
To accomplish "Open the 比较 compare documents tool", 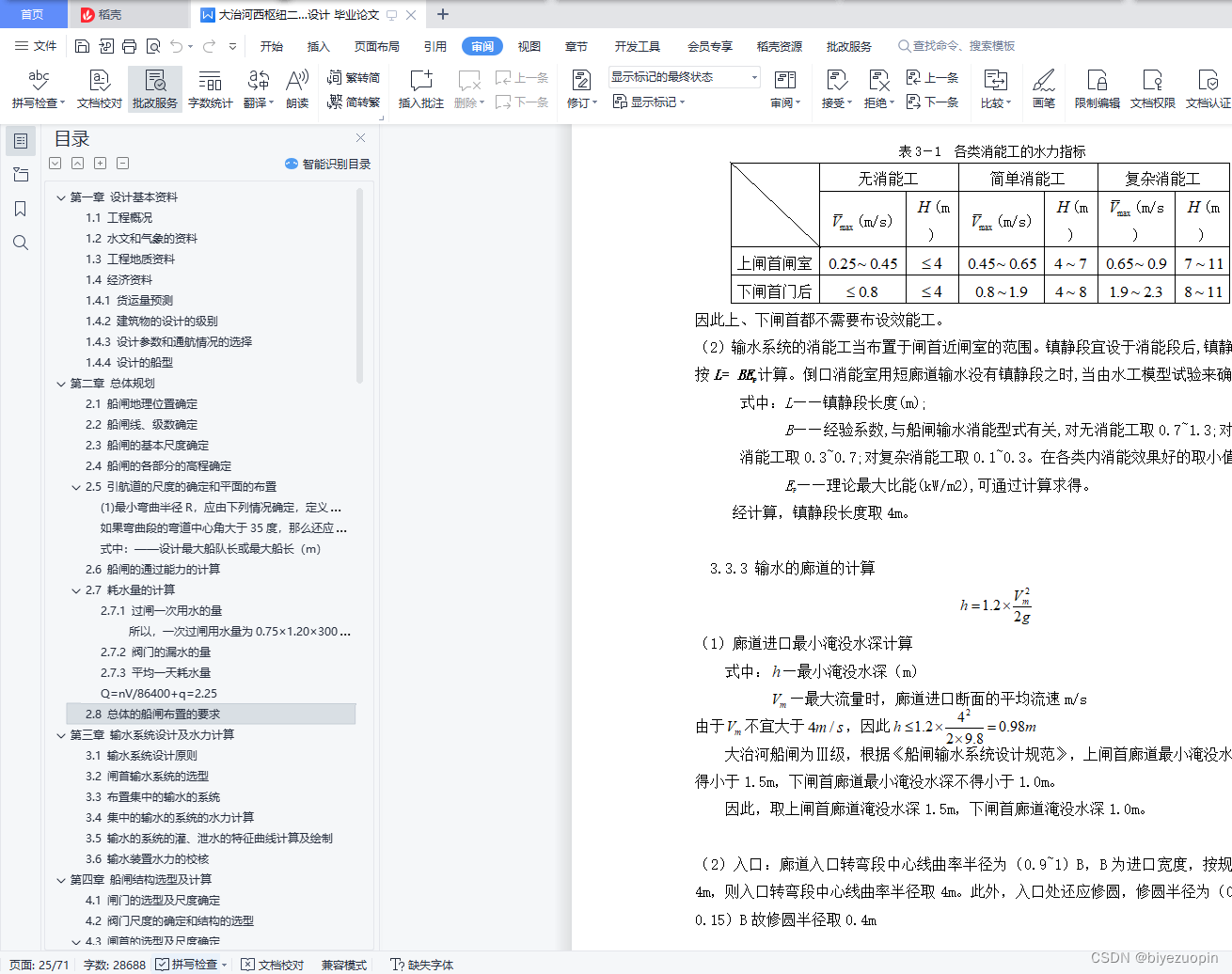I will (x=995, y=89).
